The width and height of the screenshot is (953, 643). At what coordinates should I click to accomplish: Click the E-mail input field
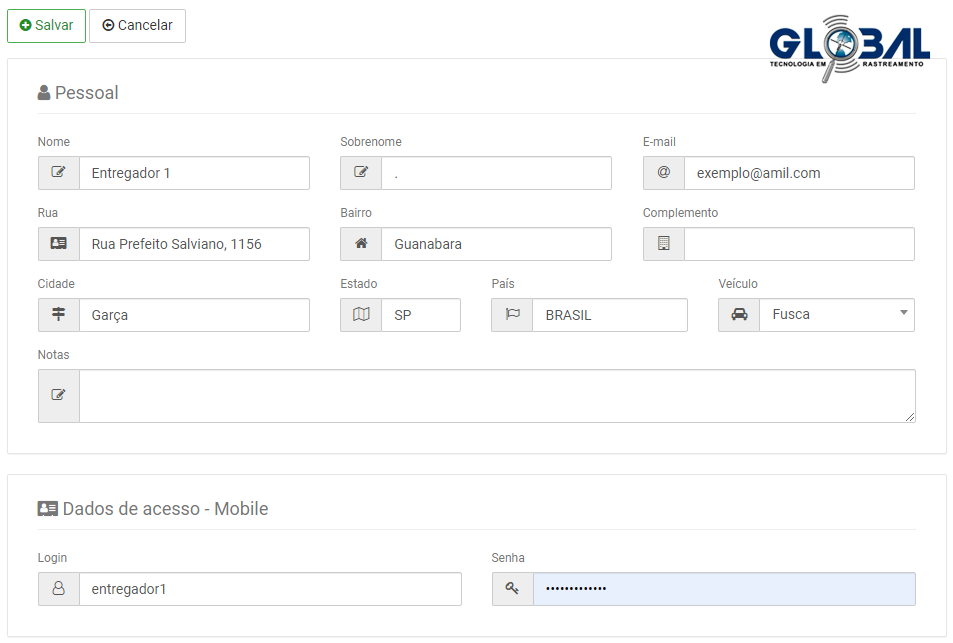point(798,173)
